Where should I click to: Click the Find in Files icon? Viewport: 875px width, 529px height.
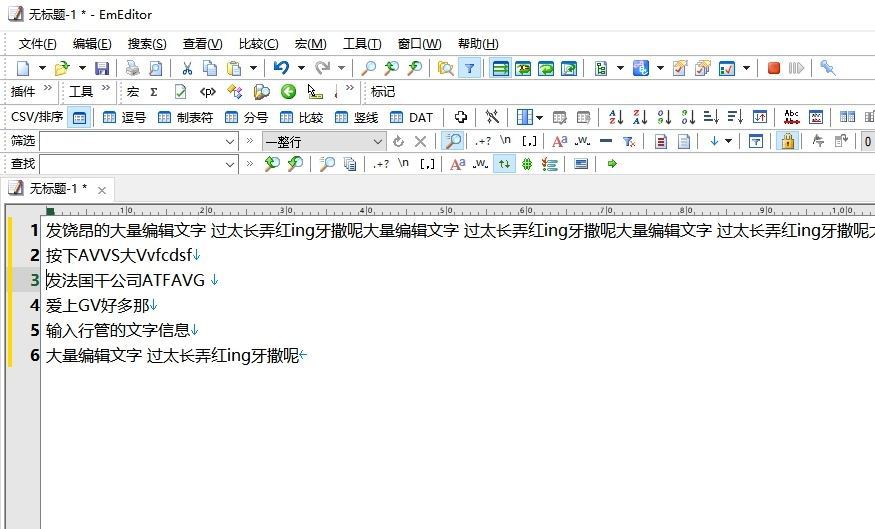pos(445,68)
